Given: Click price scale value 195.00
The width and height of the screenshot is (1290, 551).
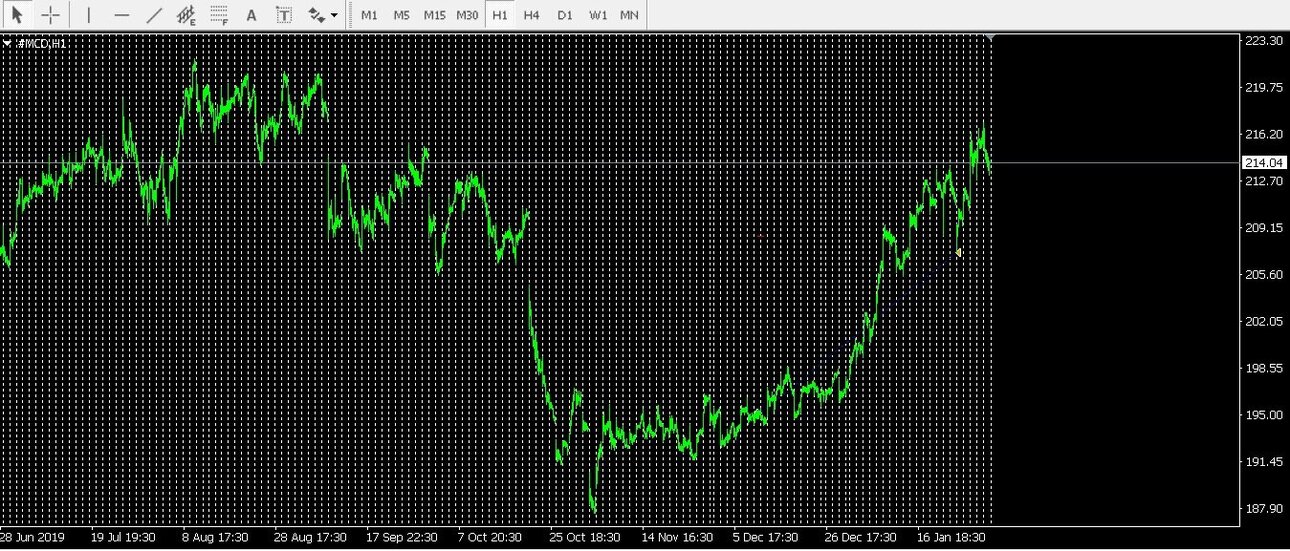Looking at the screenshot, I should click(1264, 415).
